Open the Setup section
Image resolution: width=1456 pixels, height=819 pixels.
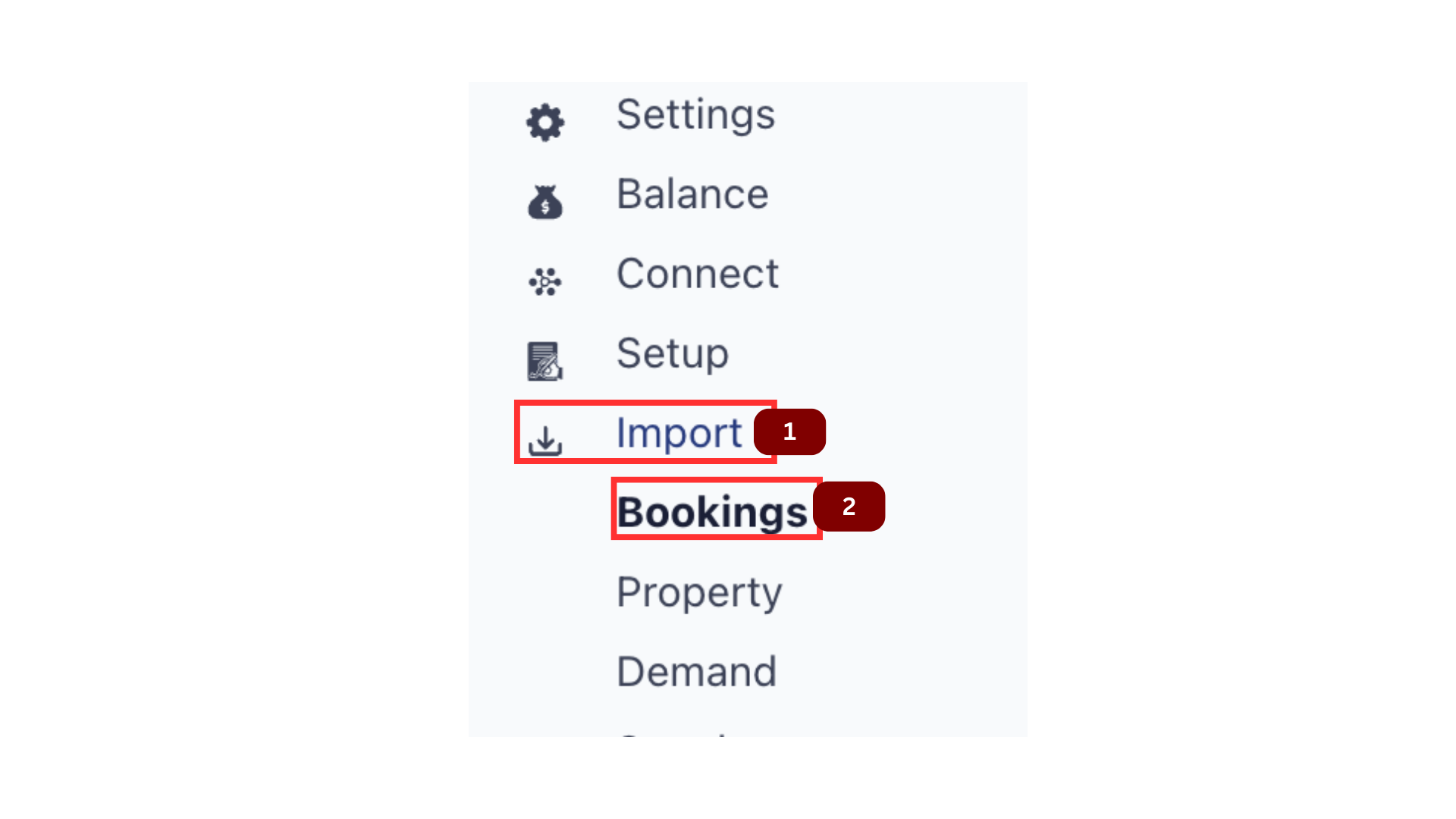672,353
